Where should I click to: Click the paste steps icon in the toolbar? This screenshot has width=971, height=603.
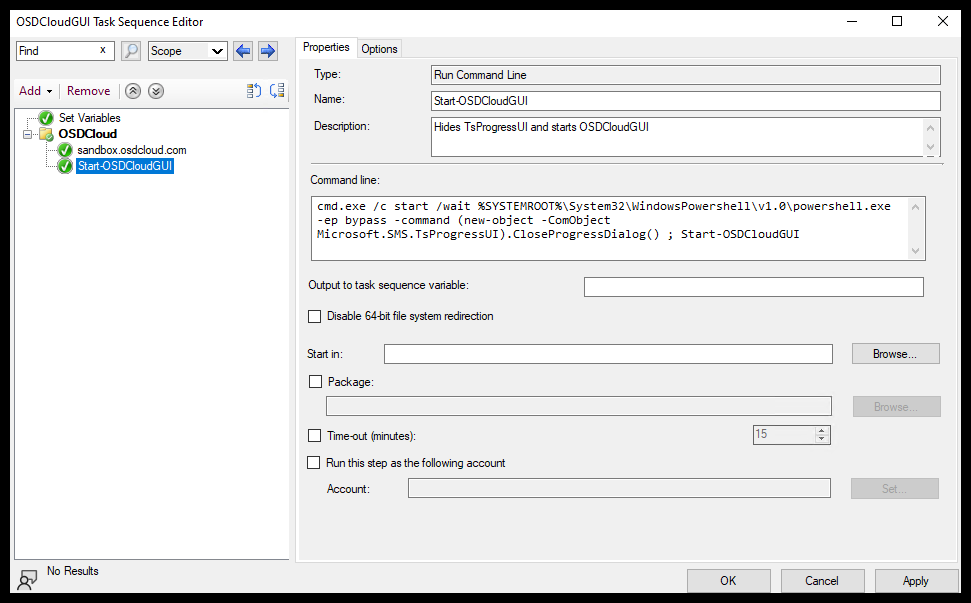[277, 90]
